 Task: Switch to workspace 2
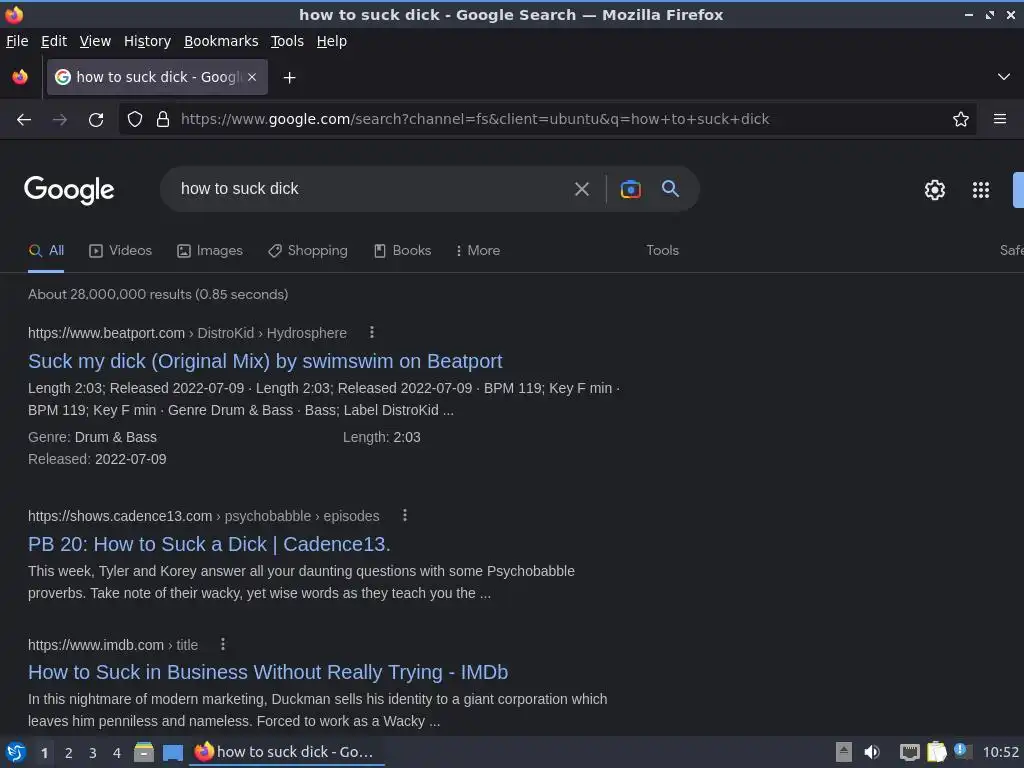(69, 753)
